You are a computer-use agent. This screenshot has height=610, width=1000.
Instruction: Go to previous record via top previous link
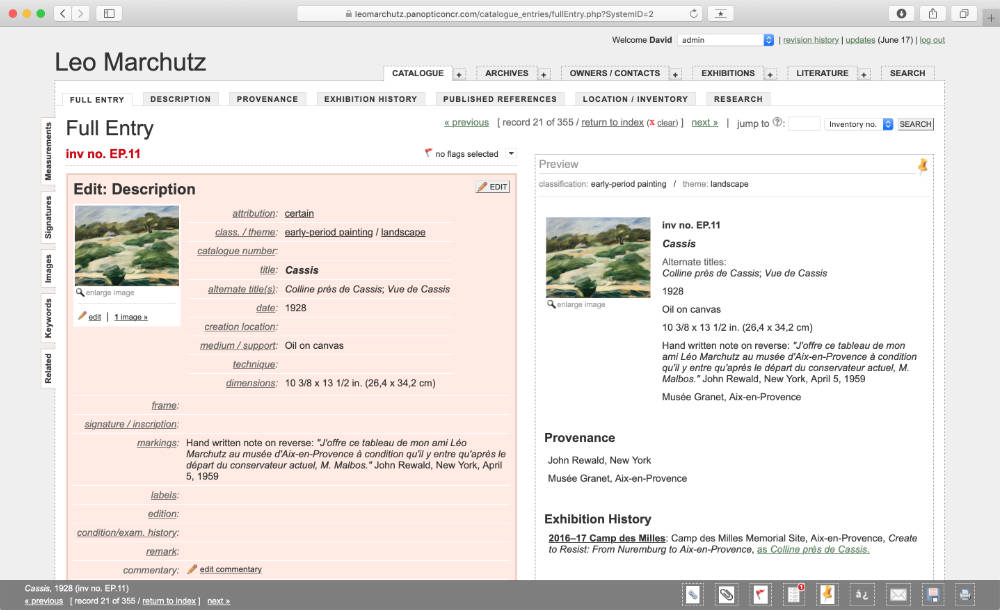pyautogui.click(x=466, y=123)
